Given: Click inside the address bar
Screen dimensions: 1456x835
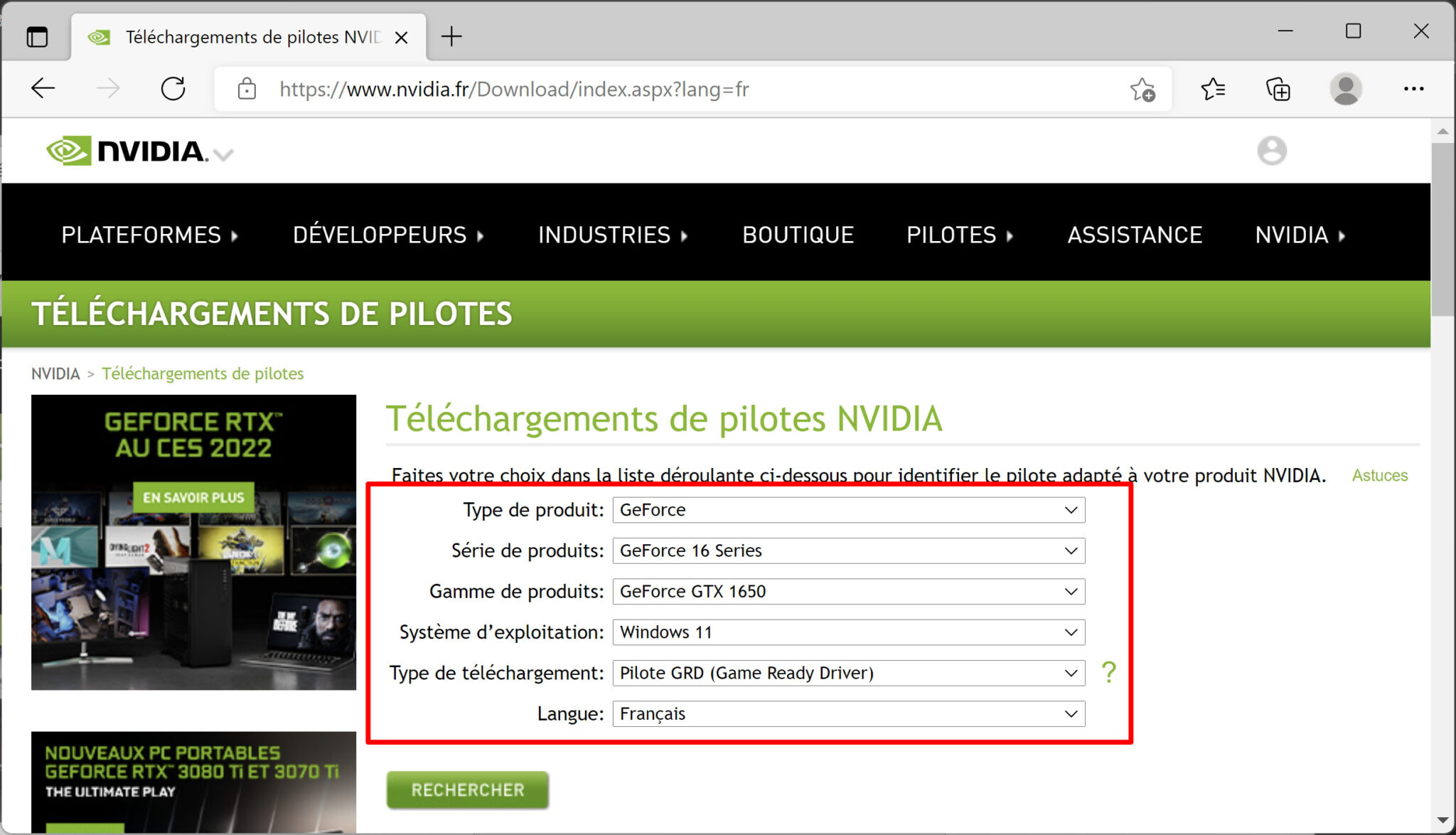Looking at the screenshot, I should (569, 89).
